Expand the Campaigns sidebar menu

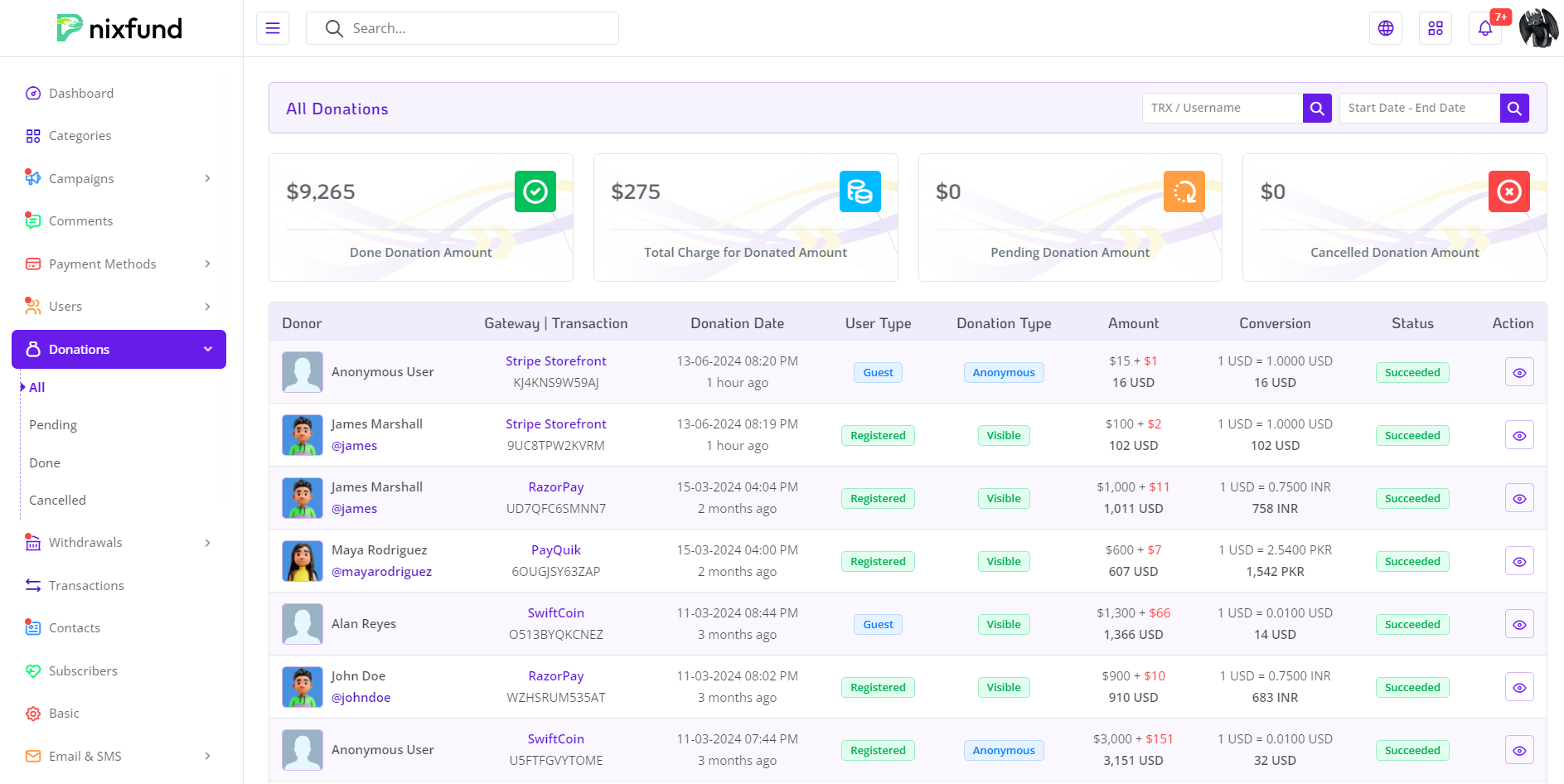[119, 178]
